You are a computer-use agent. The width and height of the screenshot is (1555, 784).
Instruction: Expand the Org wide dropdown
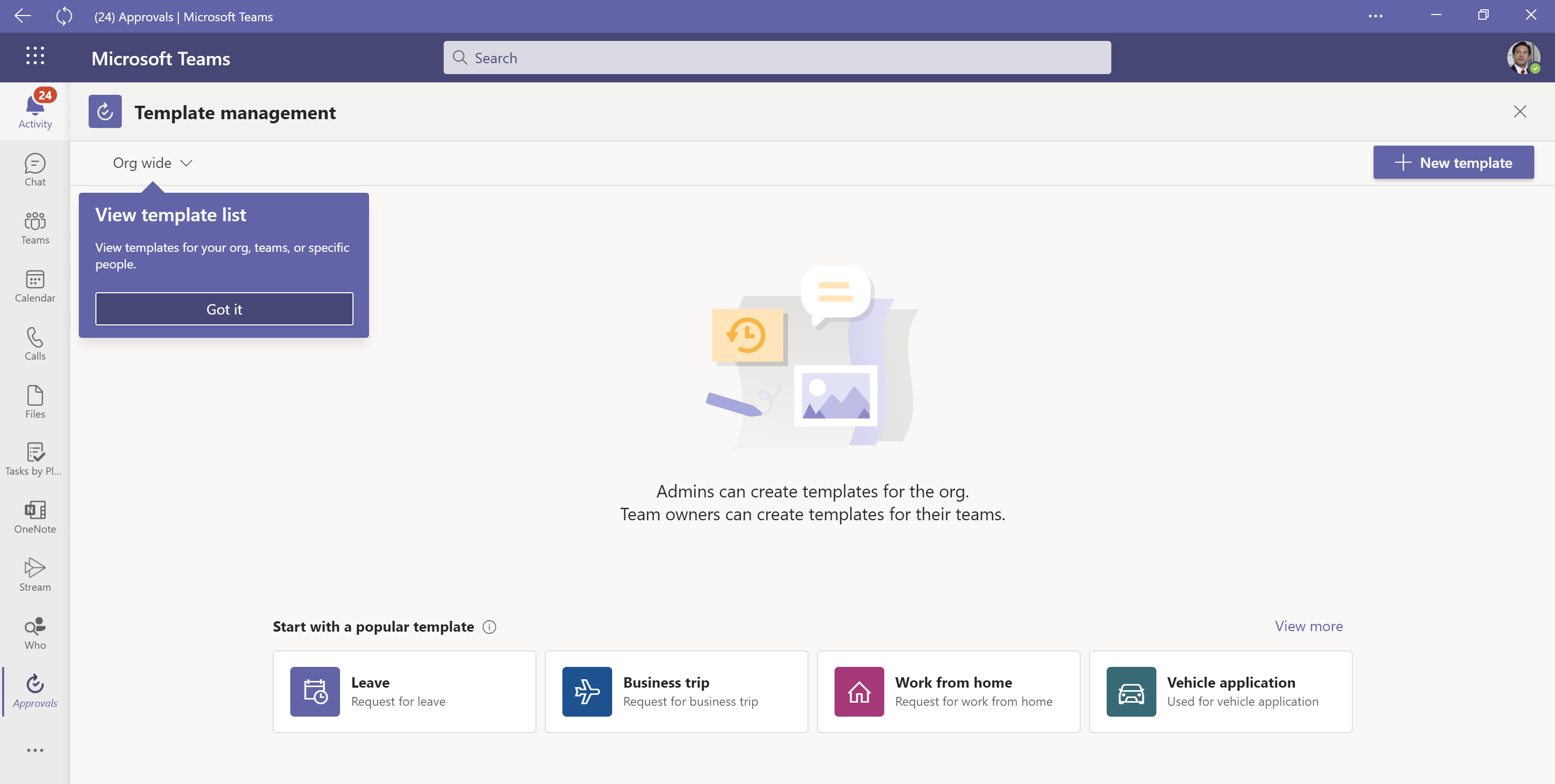point(152,163)
